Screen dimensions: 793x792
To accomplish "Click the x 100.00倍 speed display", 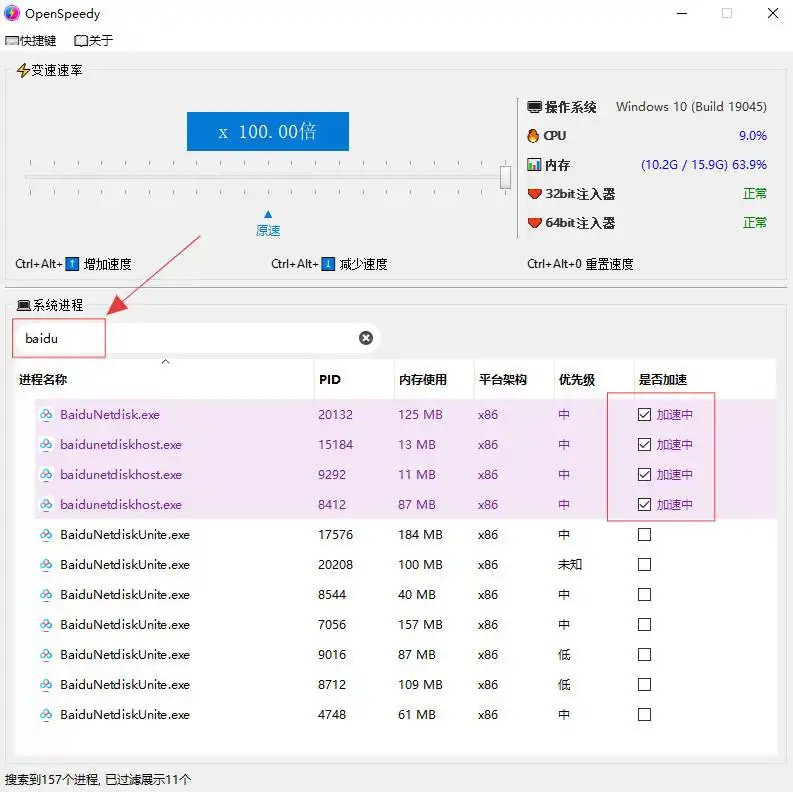I will pos(268,131).
